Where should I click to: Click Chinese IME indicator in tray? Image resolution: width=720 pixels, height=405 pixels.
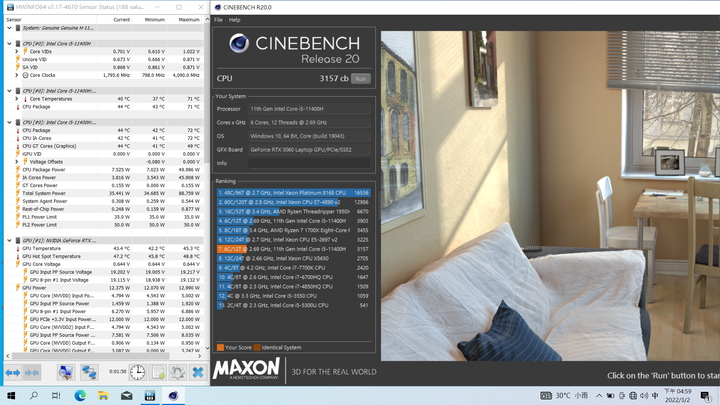click(x=655, y=395)
